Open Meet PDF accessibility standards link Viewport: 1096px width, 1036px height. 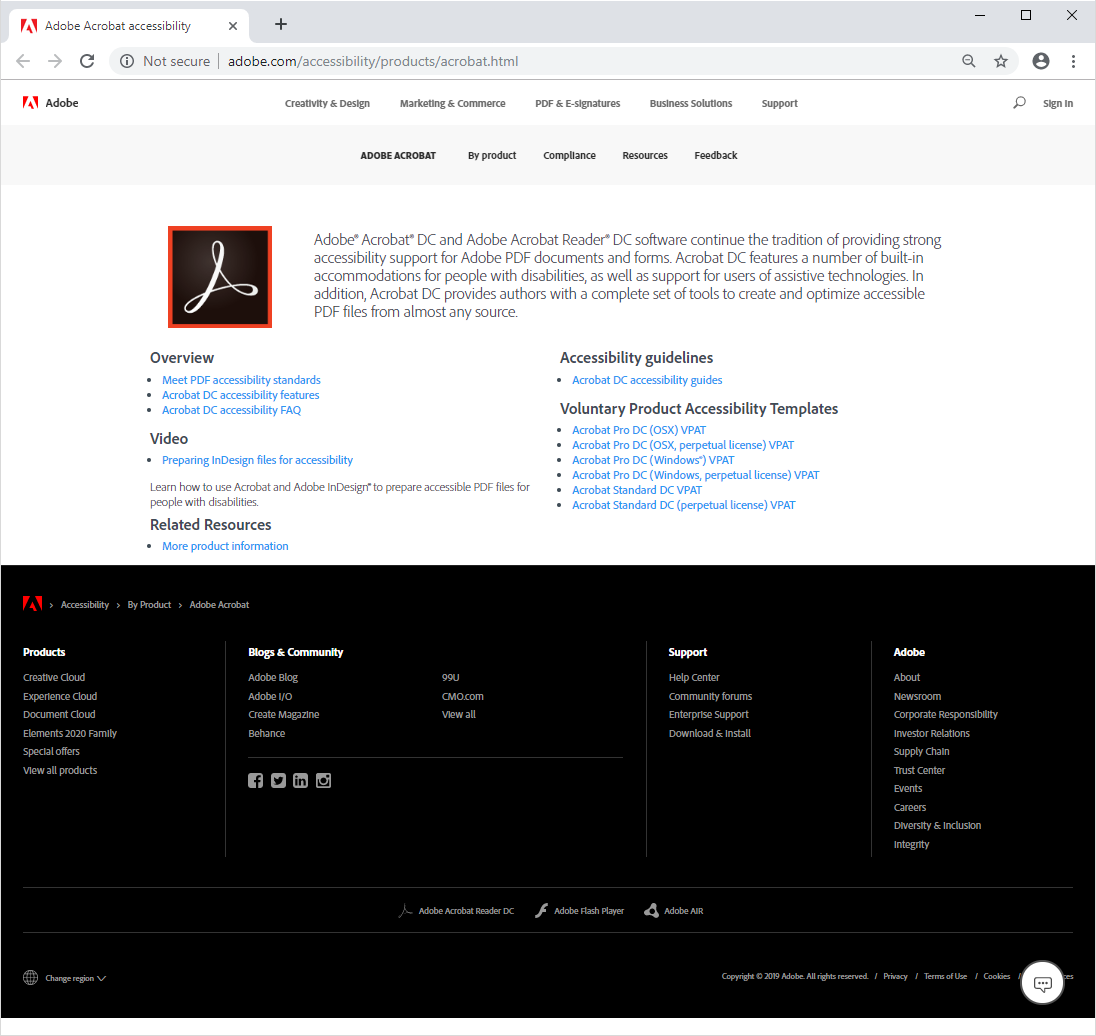[241, 380]
